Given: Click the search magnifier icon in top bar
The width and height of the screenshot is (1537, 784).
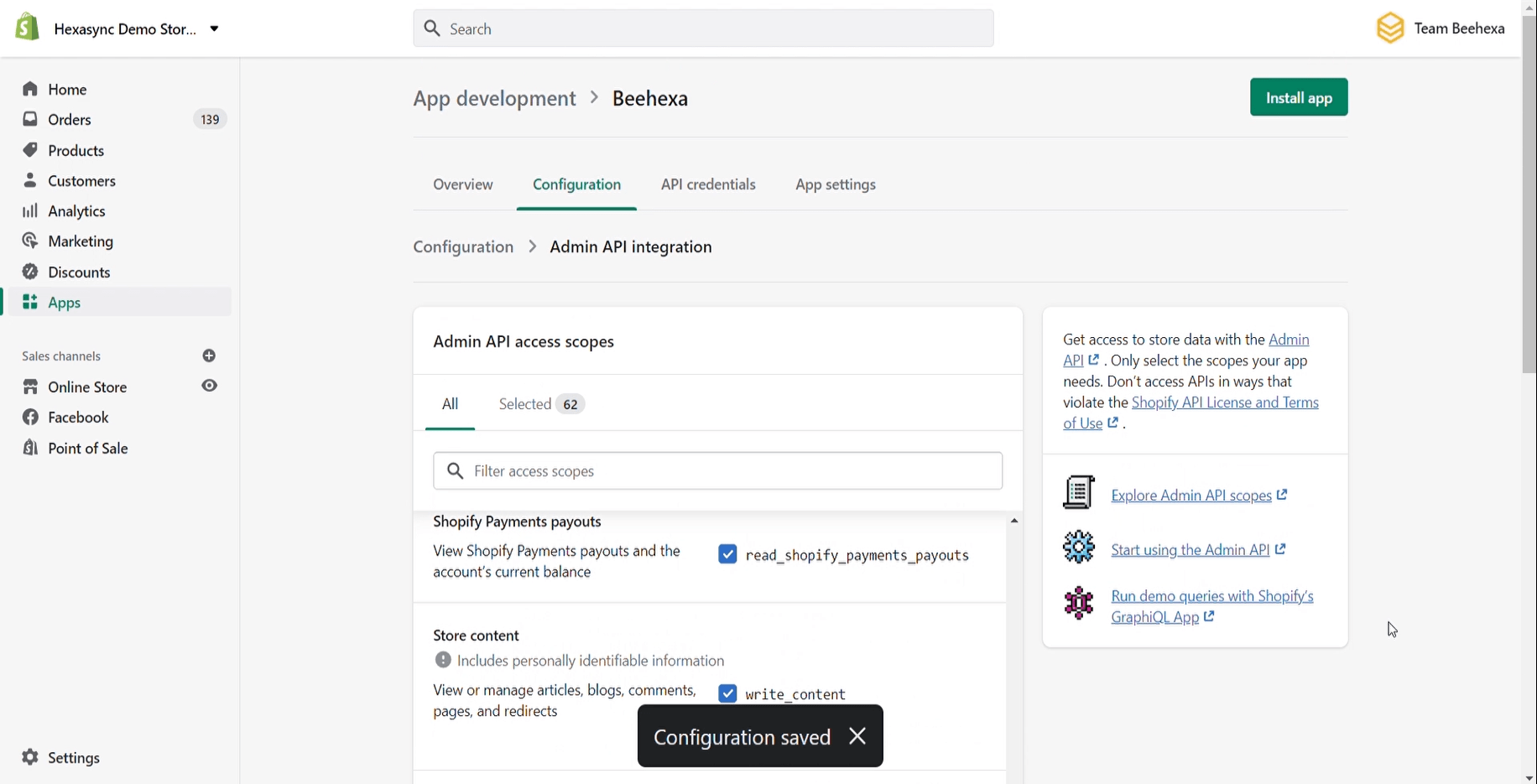Looking at the screenshot, I should coord(432,29).
